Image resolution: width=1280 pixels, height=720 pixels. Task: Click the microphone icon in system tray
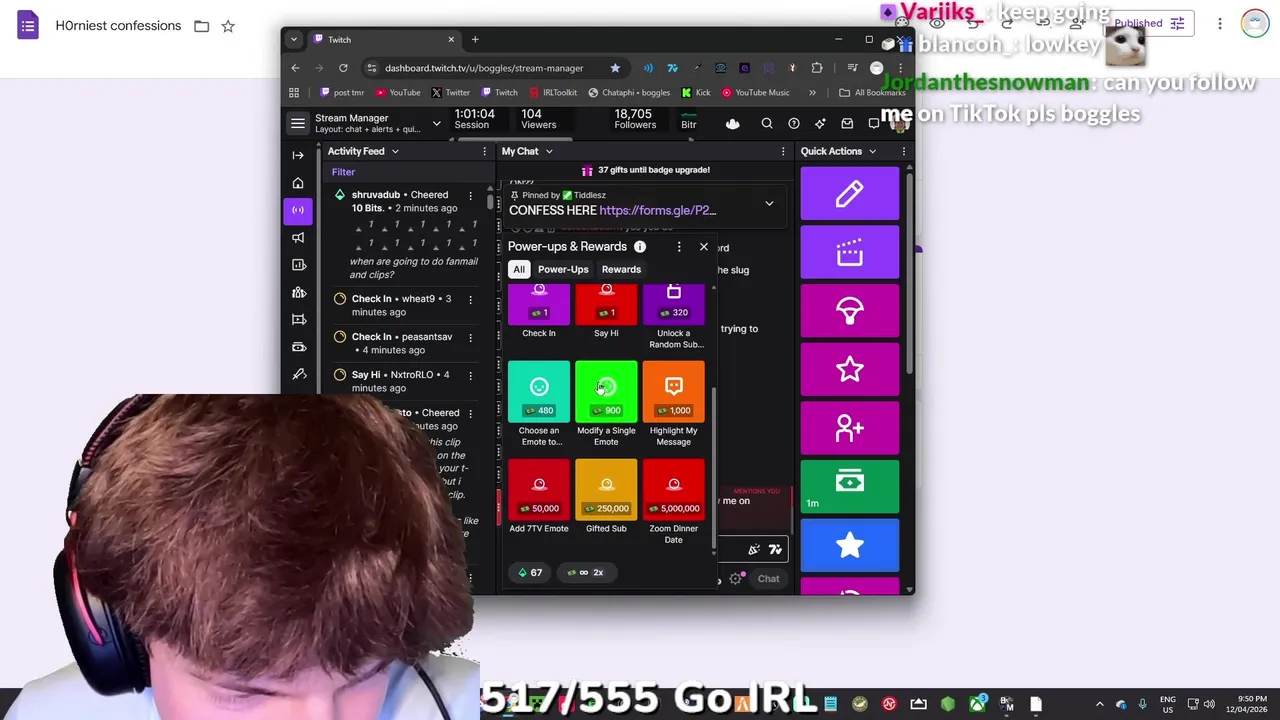coord(1142,704)
